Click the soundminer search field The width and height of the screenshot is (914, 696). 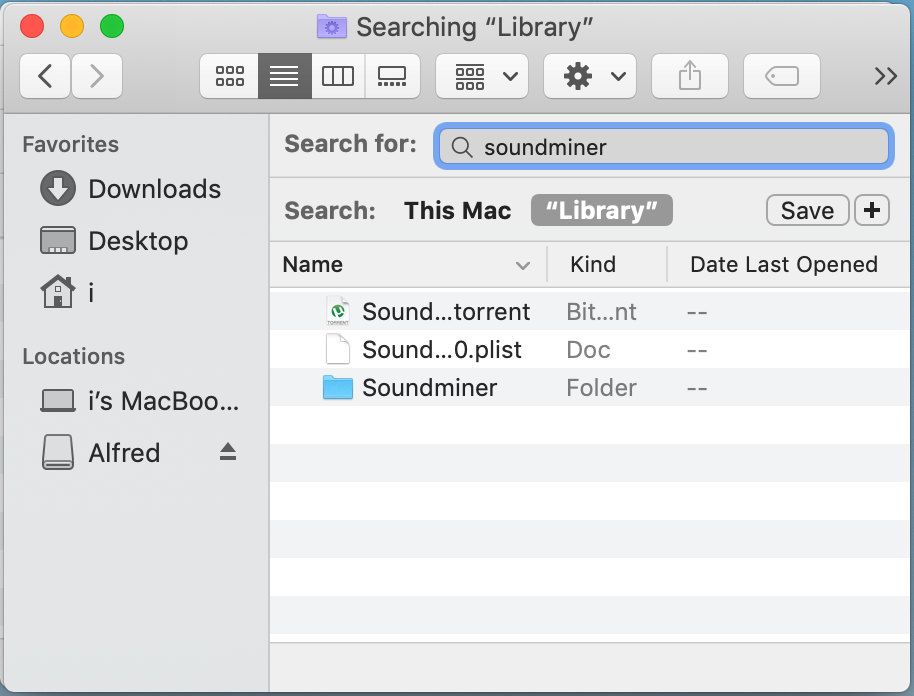coord(663,147)
